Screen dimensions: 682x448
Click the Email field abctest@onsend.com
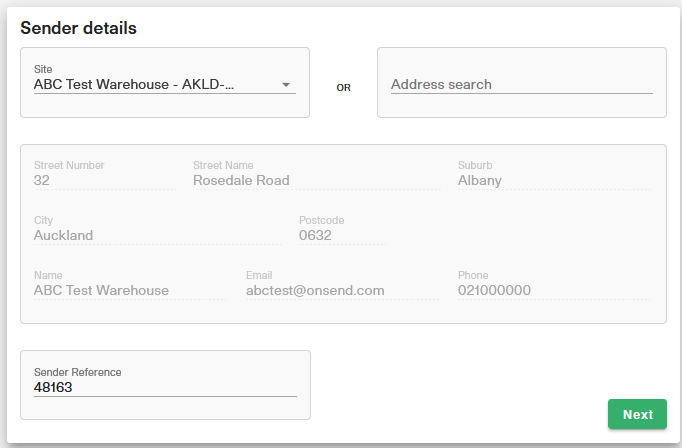point(340,291)
